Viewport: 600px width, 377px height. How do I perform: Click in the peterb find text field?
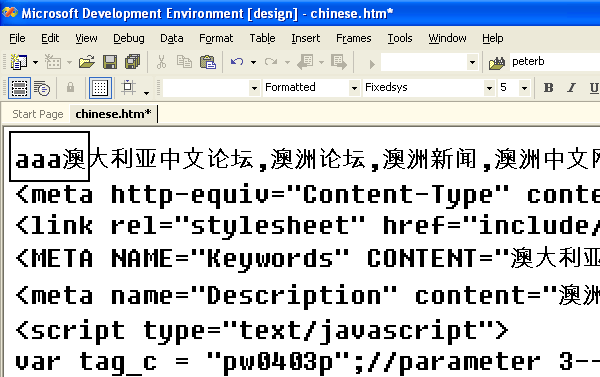click(x=555, y=62)
